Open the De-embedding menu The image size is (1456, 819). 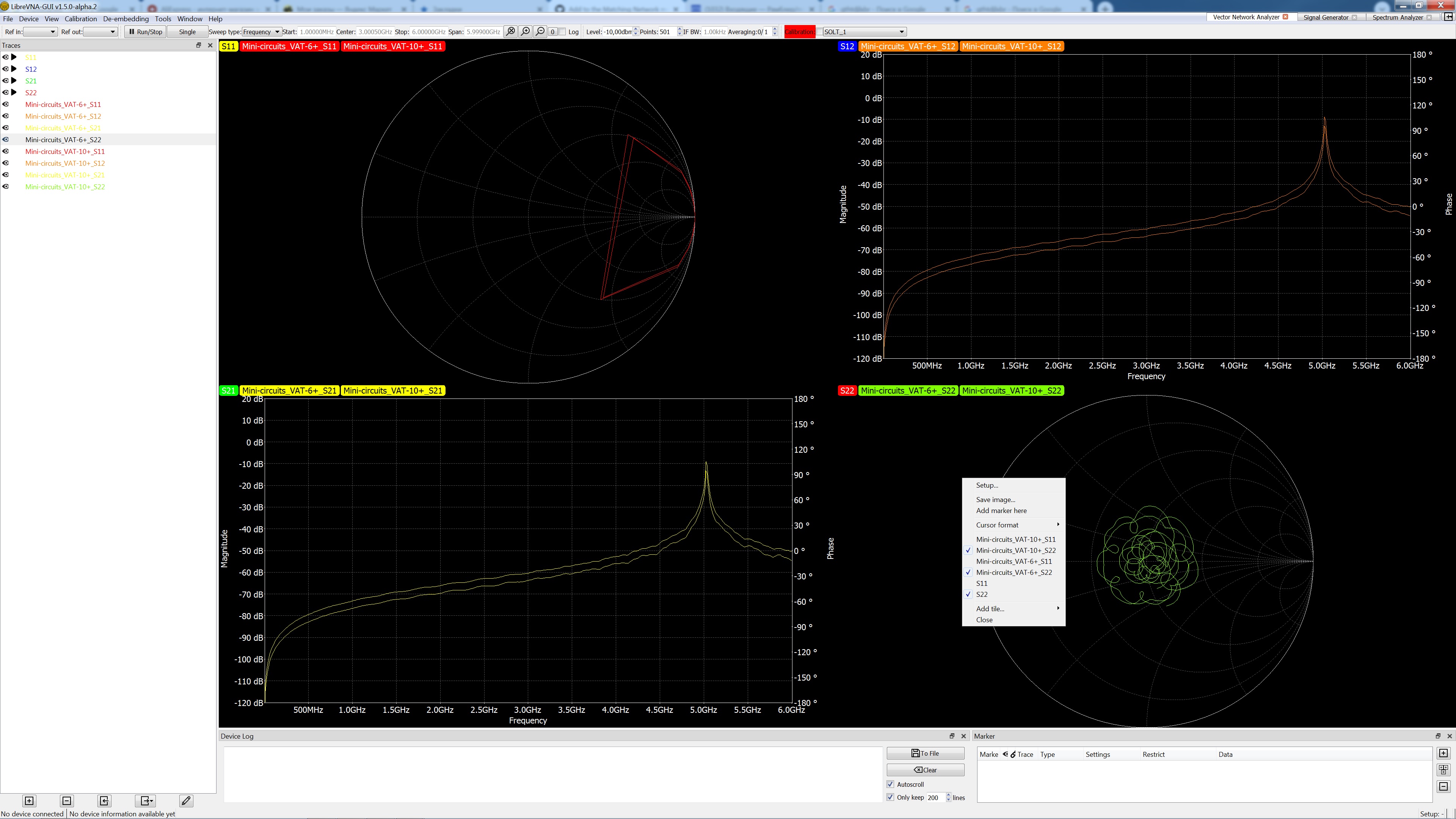[x=126, y=19]
